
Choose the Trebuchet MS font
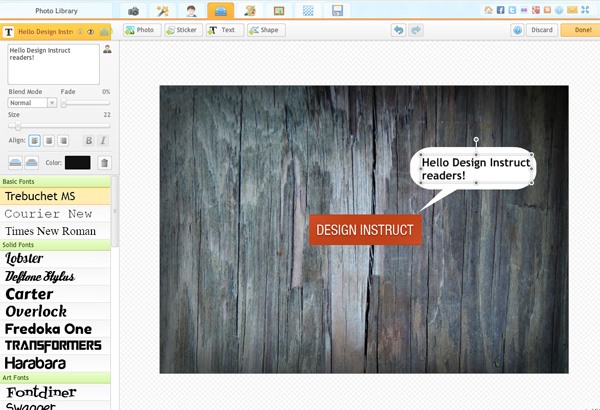55,196
